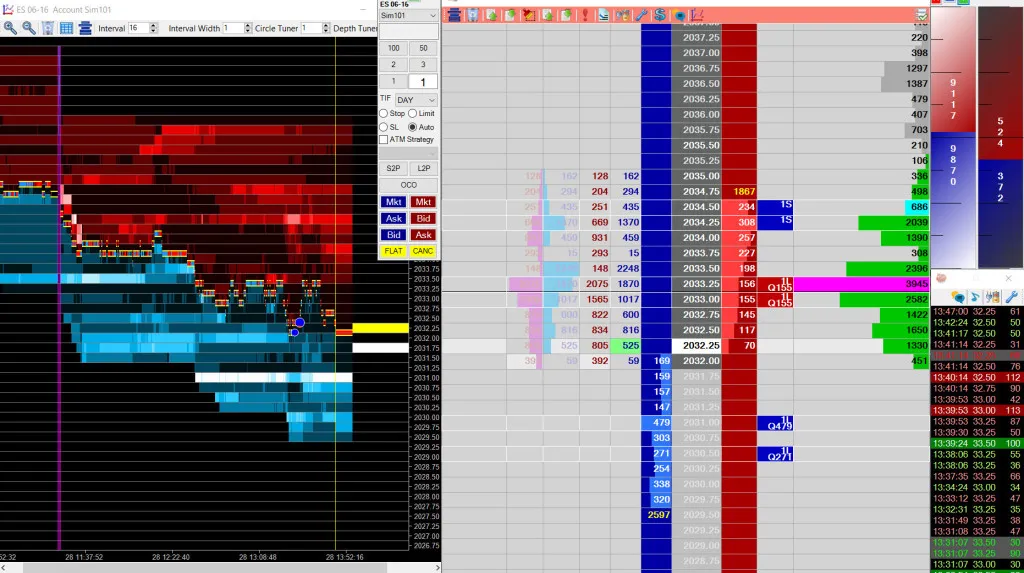Select the Stop order type radio
This screenshot has height=573, width=1024.
coord(383,114)
